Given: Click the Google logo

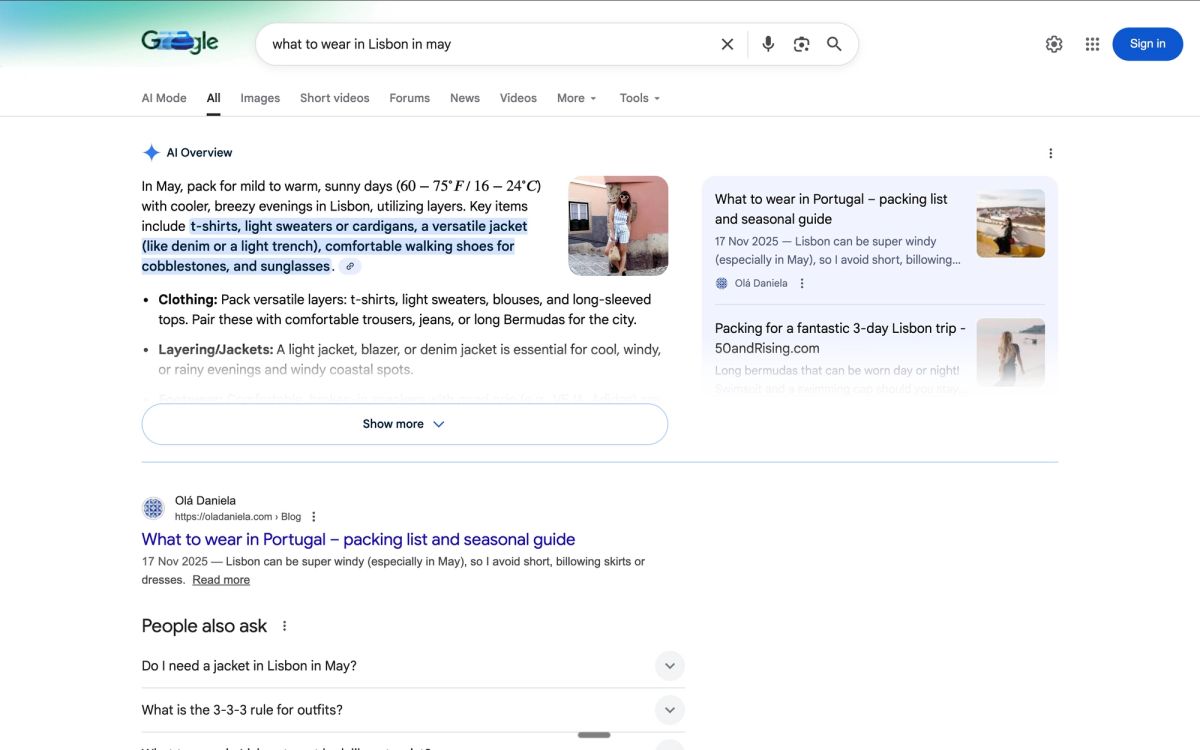Looking at the screenshot, I should coord(180,42).
